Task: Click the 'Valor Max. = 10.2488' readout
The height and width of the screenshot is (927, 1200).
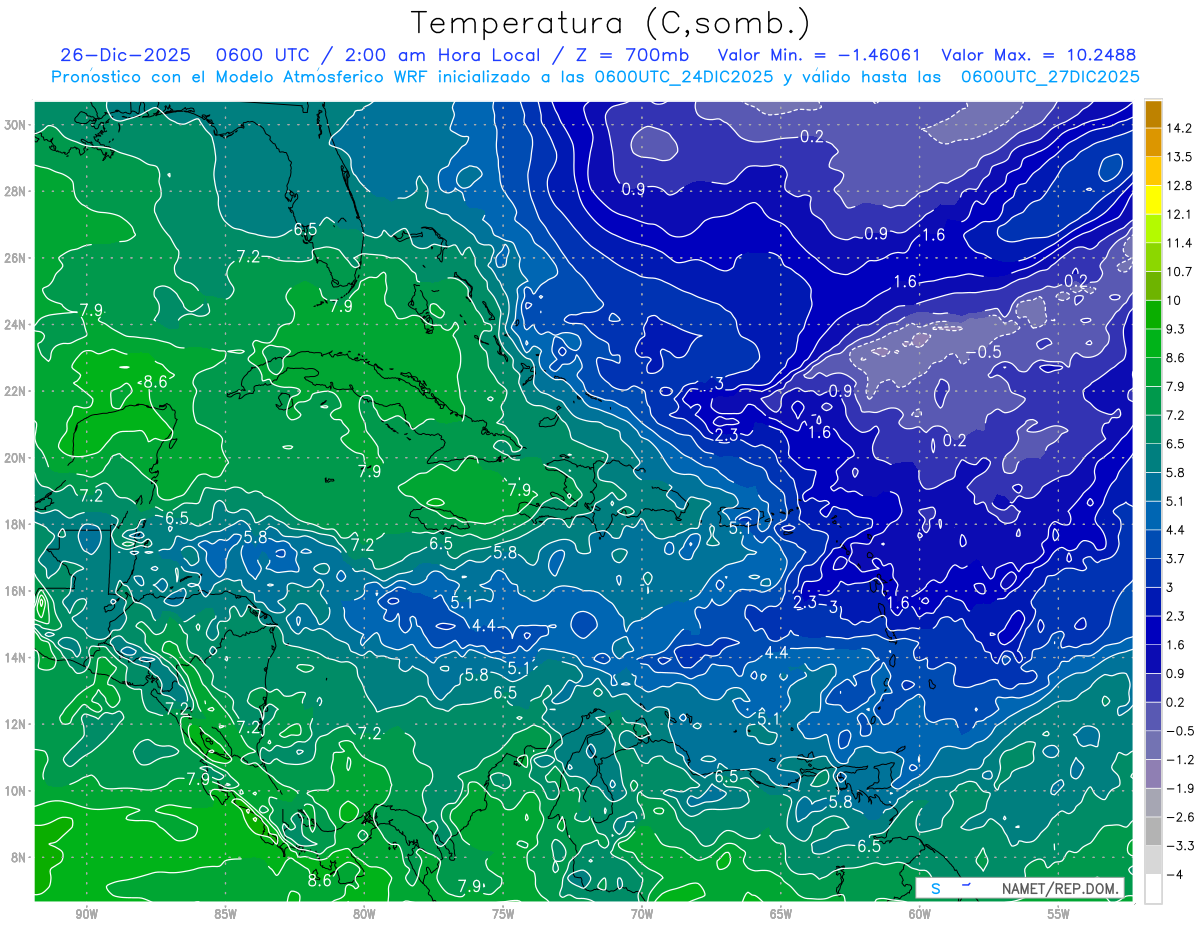Action: (x=1039, y=55)
